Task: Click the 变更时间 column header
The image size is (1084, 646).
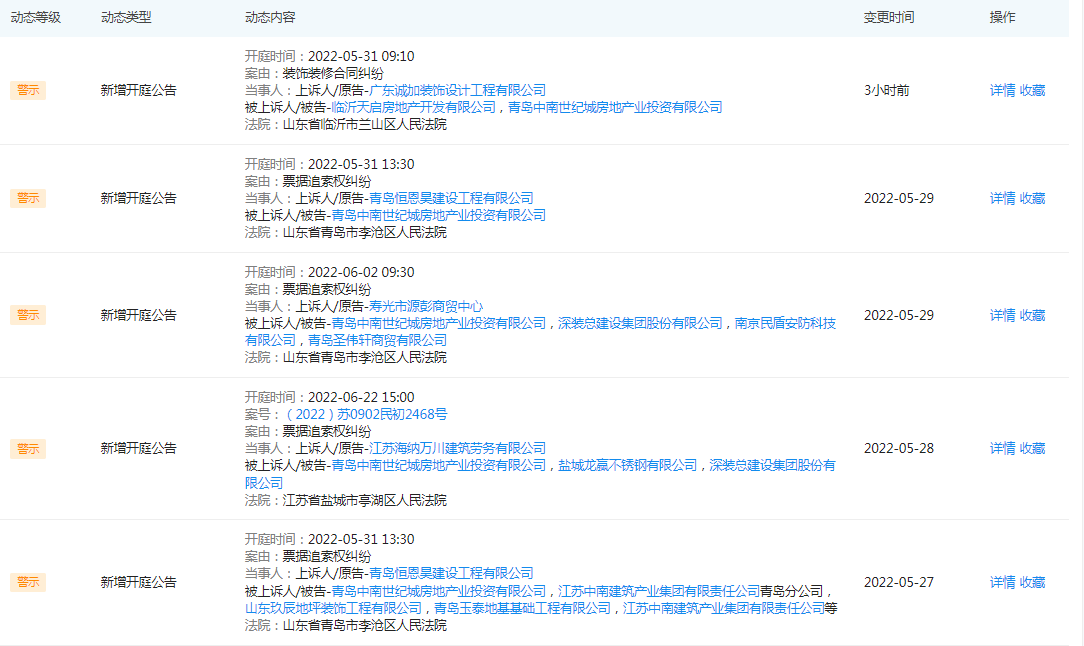Action: 889,17
